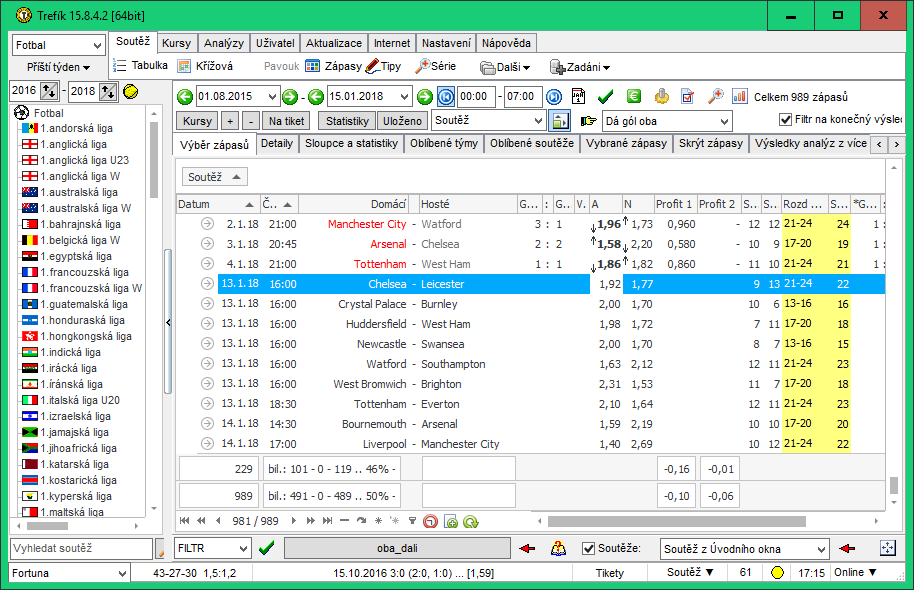Screen dimensions: 914x590
Task: Click the Uloženo button
Action: click(x=402, y=121)
